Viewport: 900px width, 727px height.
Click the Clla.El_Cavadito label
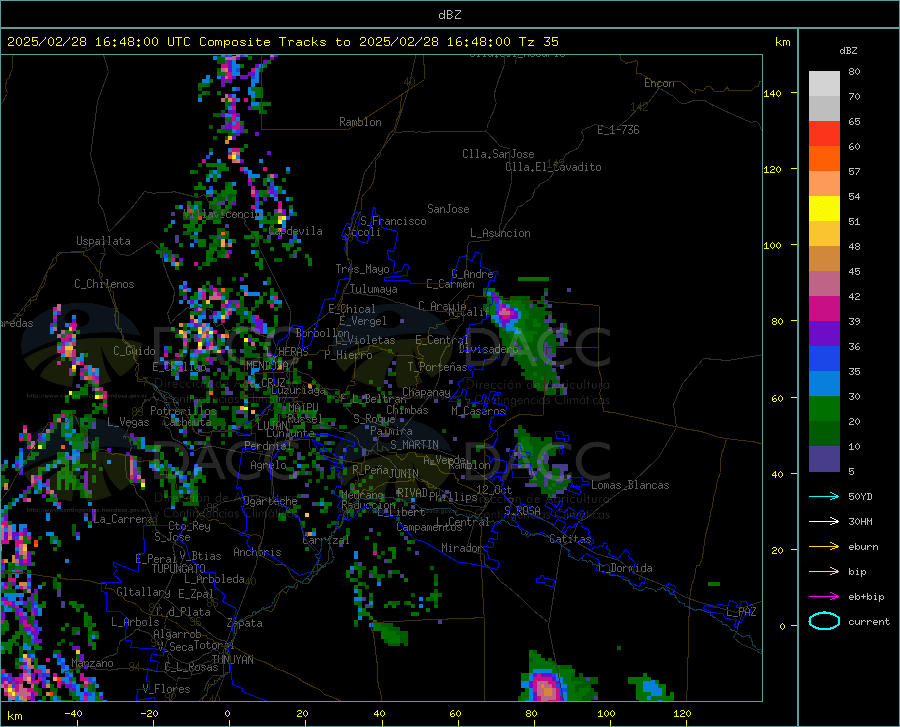(553, 167)
